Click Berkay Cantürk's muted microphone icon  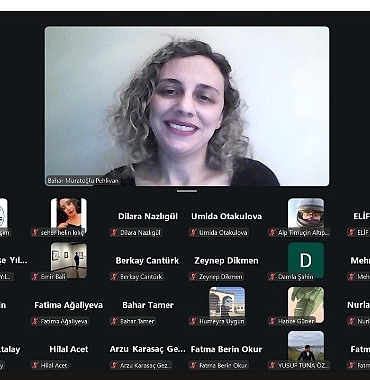point(114,277)
